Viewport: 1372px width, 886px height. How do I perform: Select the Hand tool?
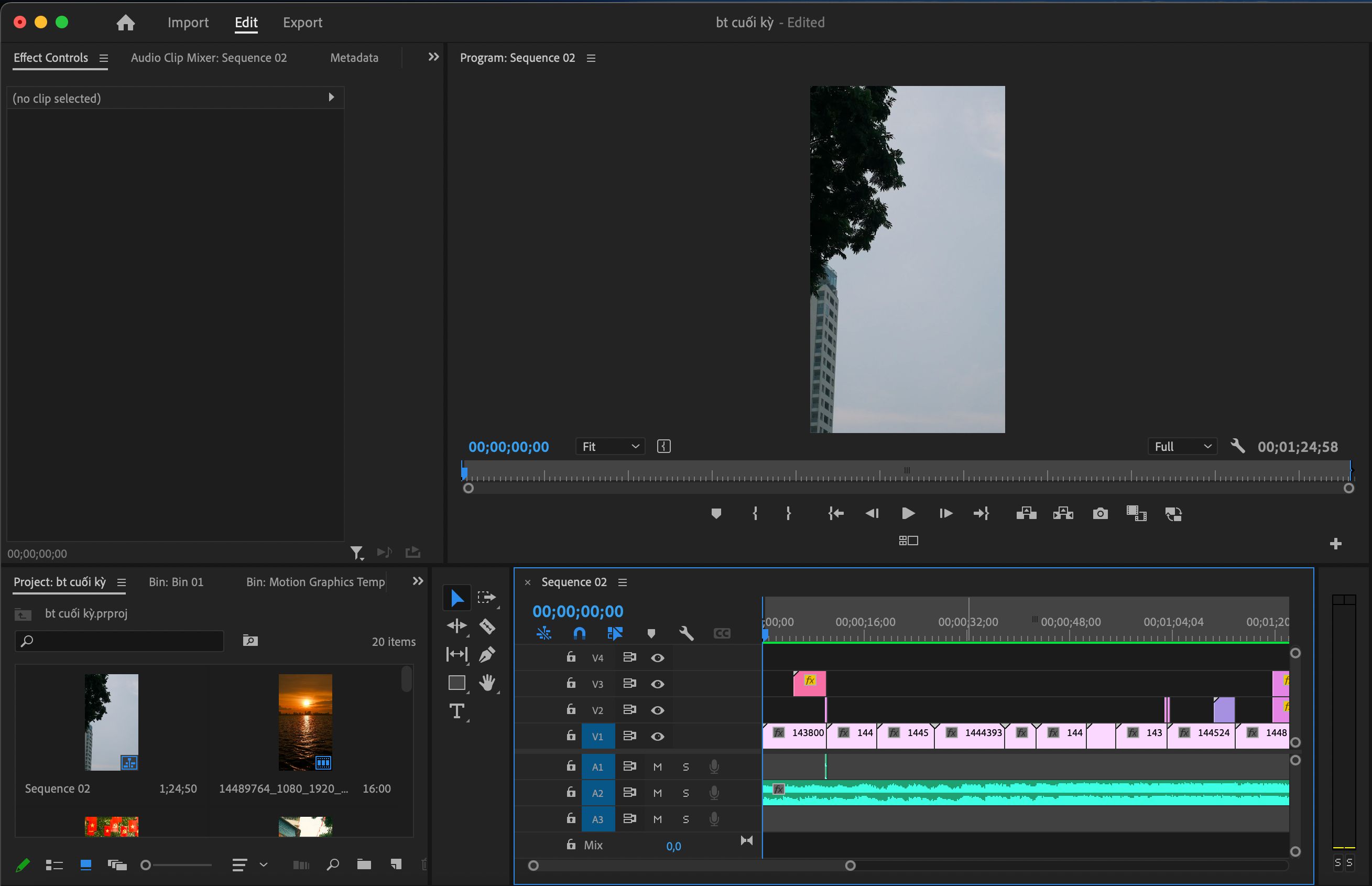tap(487, 683)
